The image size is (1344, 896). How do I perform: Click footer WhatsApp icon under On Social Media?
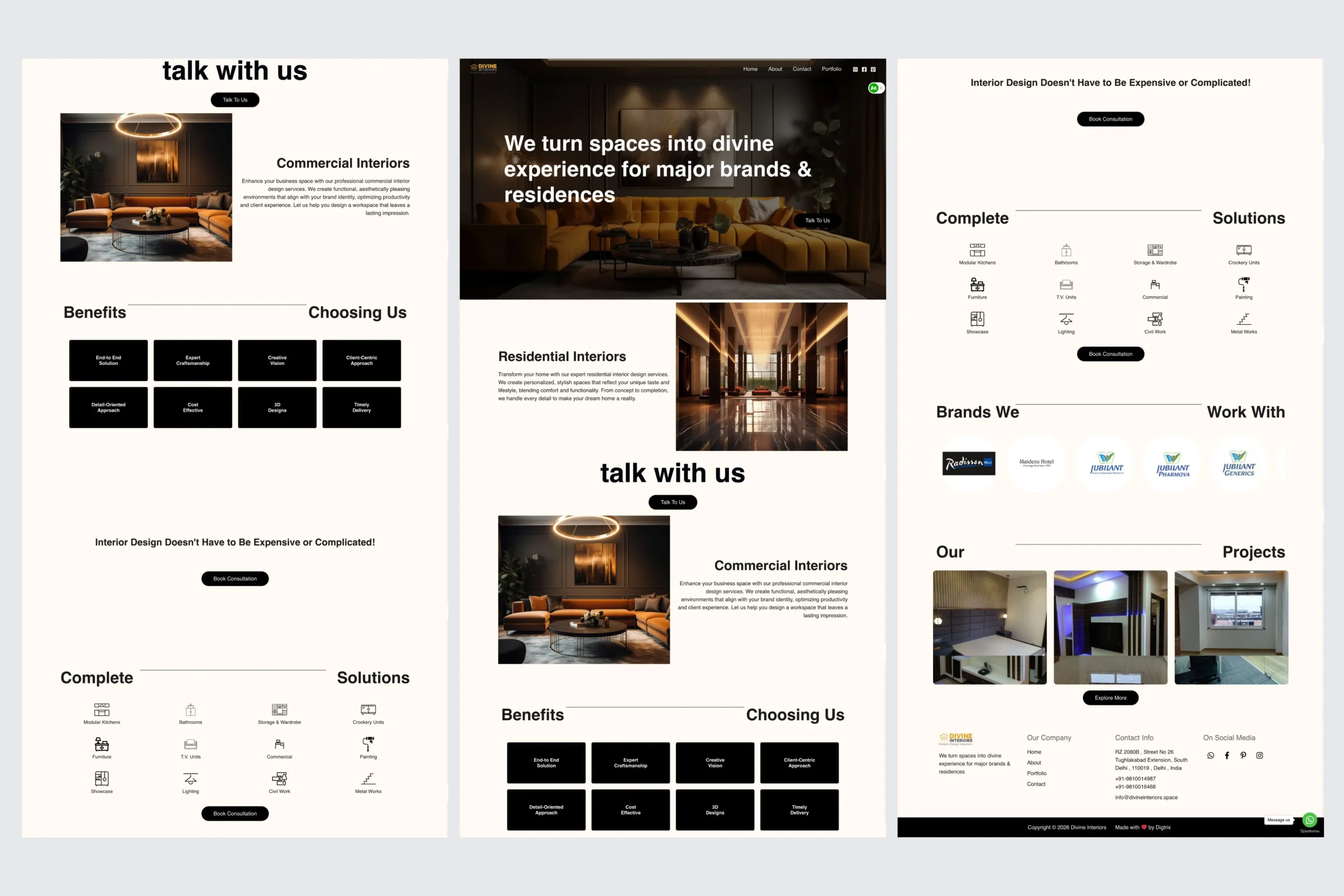(x=1210, y=755)
